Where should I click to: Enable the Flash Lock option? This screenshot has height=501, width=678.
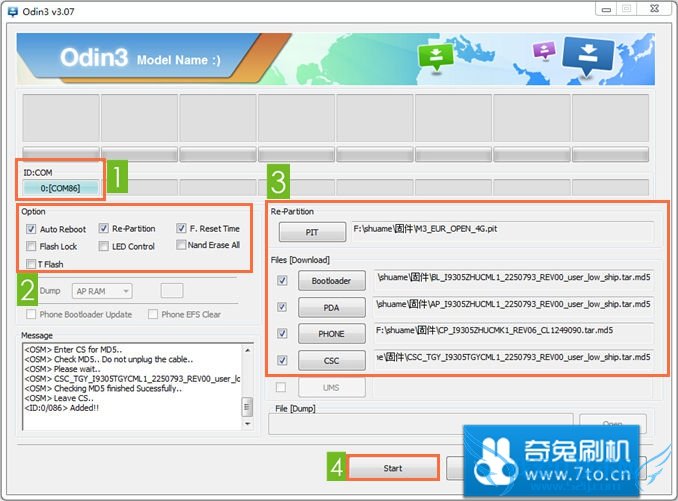coord(31,246)
